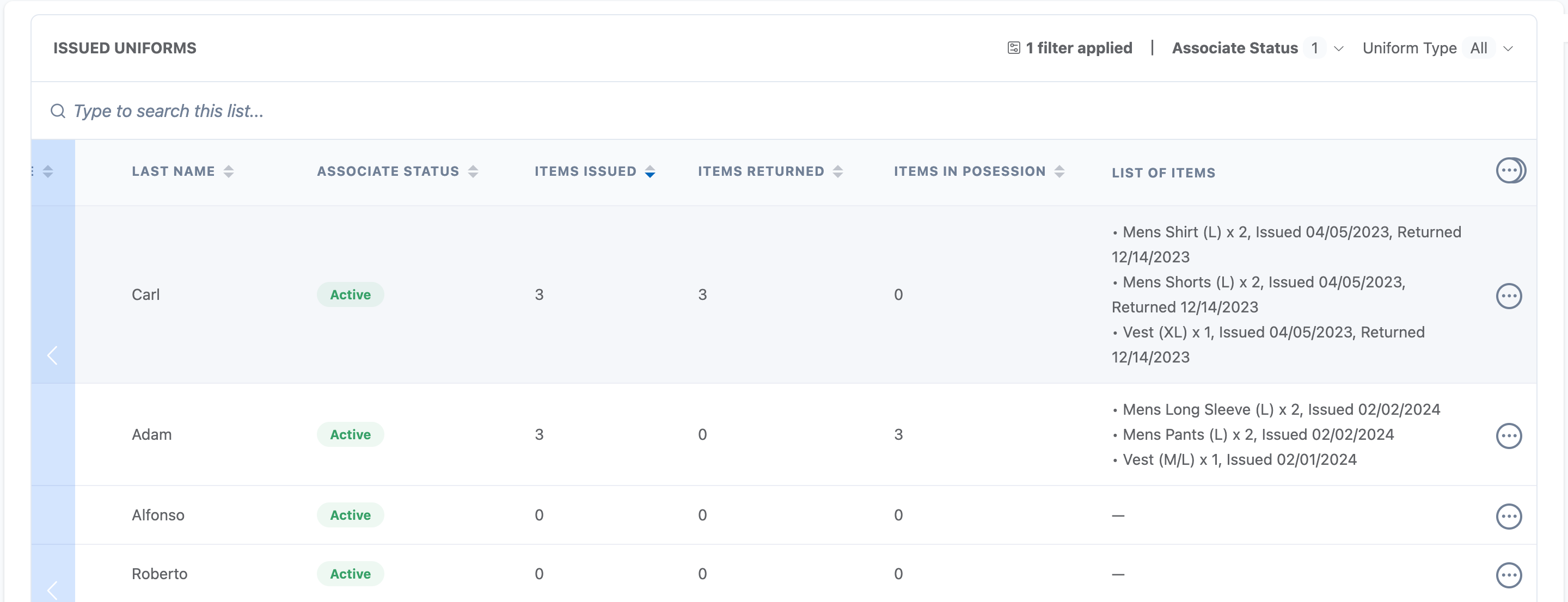Click the leftmost frozen column sort arrows

pyautogui.click(x=47, y=171)
